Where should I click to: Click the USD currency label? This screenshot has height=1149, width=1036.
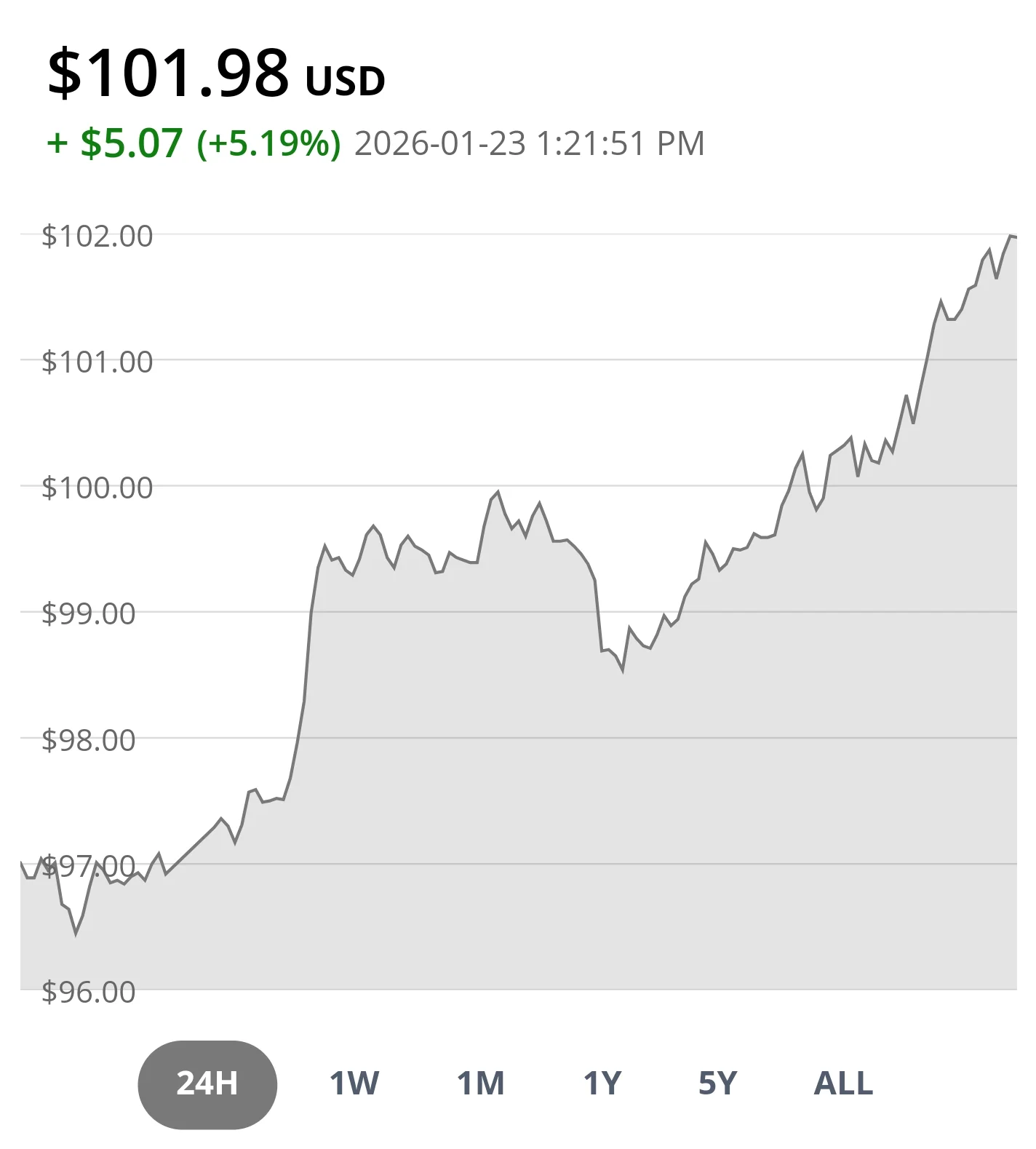tap(345, 81)
